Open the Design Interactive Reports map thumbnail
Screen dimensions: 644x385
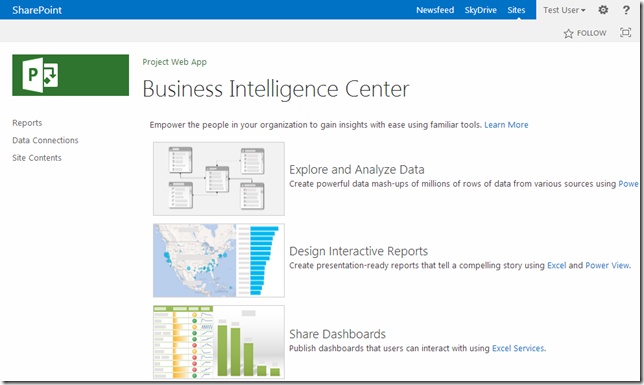click(x=219, y=261)
